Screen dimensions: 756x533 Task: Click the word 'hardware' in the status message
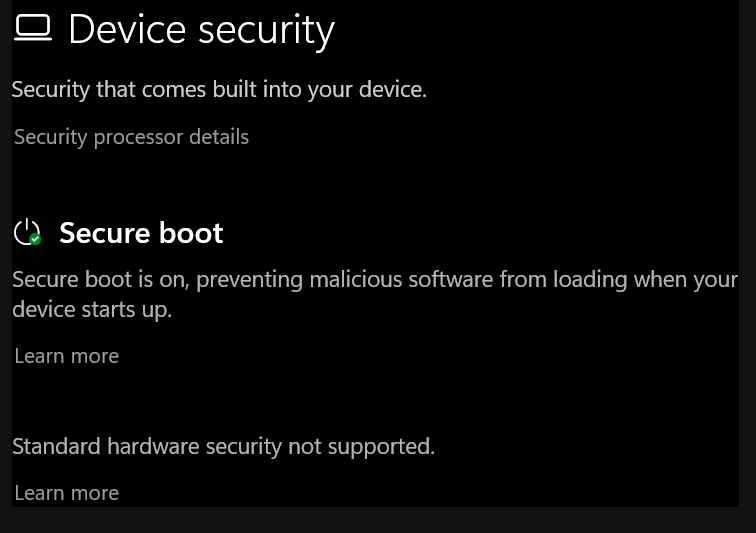(x=153, y=446)
